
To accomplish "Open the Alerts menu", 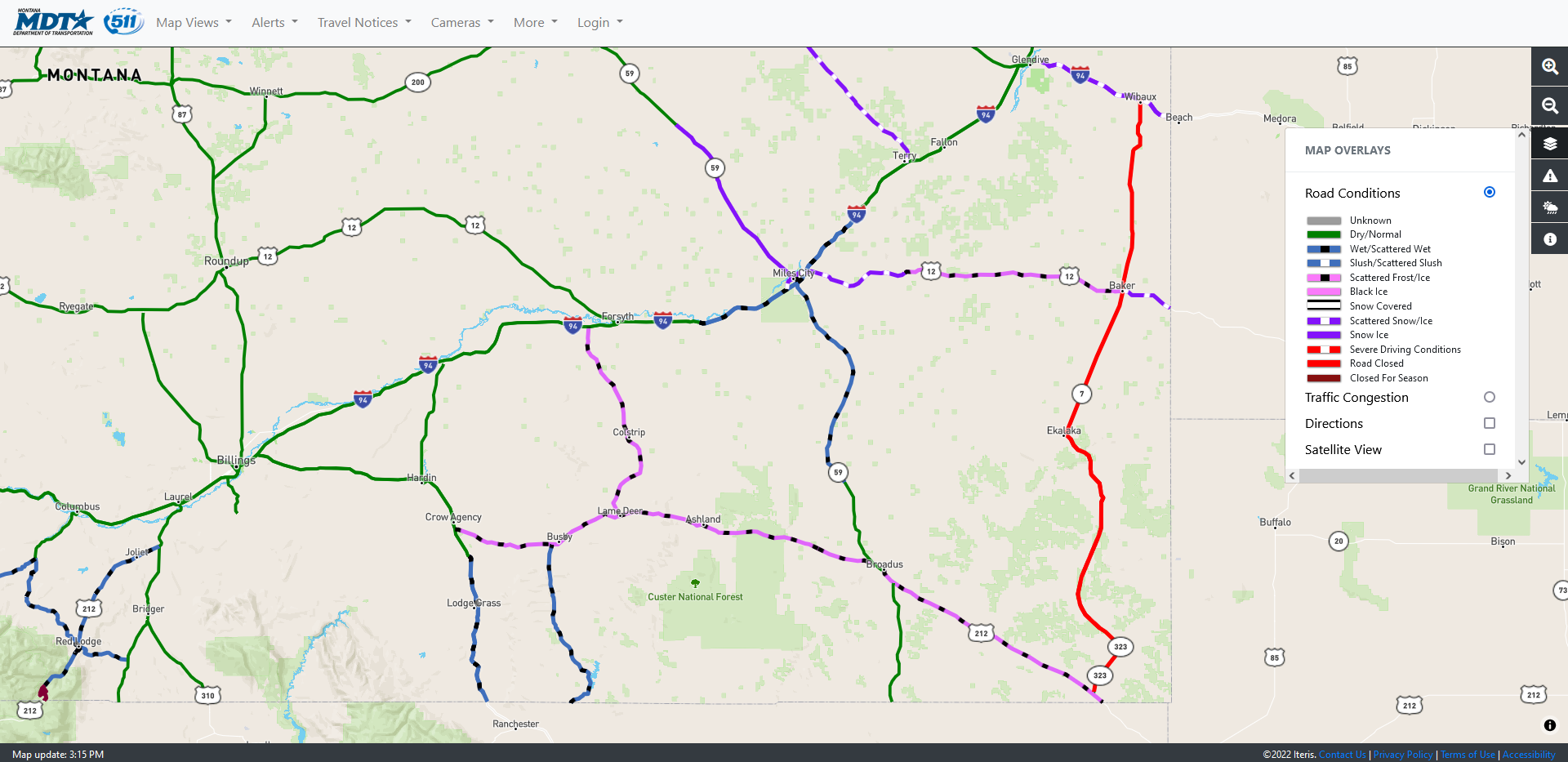I will pos(274,23).
